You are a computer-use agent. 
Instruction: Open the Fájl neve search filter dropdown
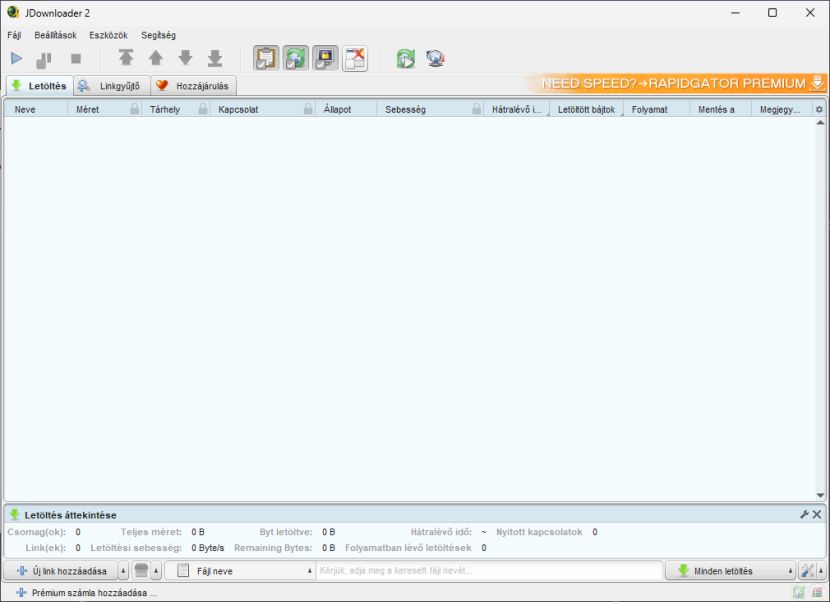click(x=241, y=571)
